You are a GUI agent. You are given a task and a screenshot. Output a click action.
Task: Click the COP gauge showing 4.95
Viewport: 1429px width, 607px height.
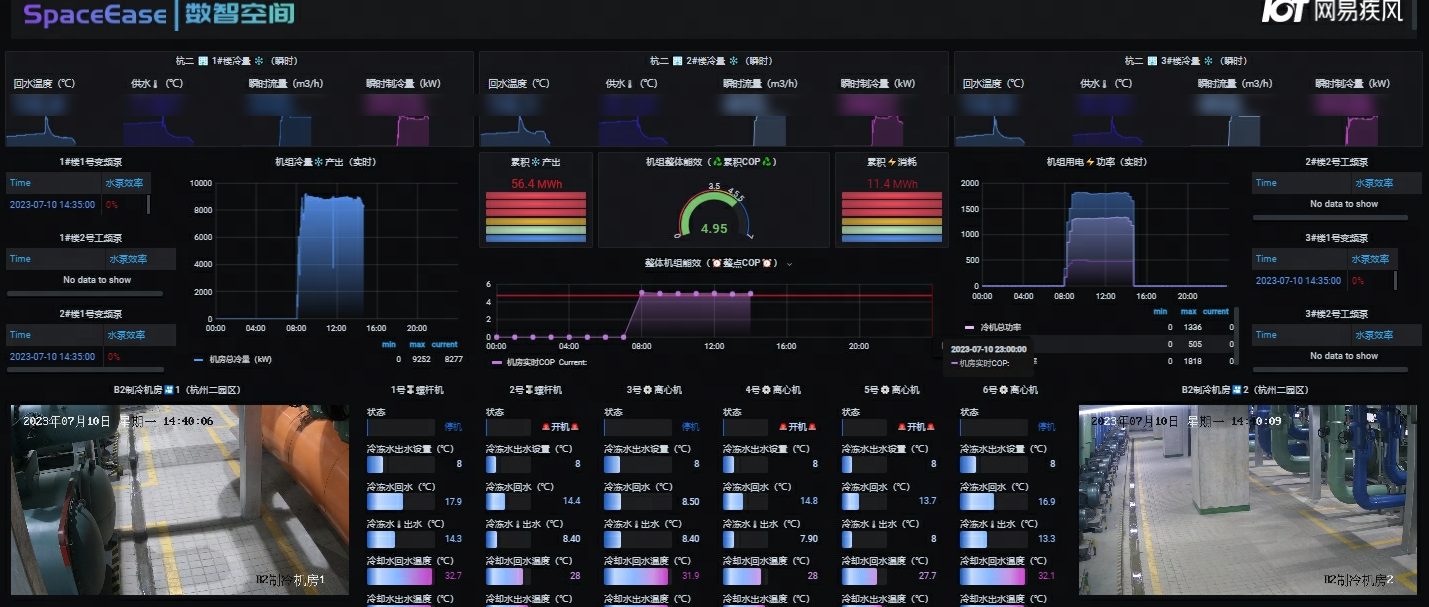(713, 213)
